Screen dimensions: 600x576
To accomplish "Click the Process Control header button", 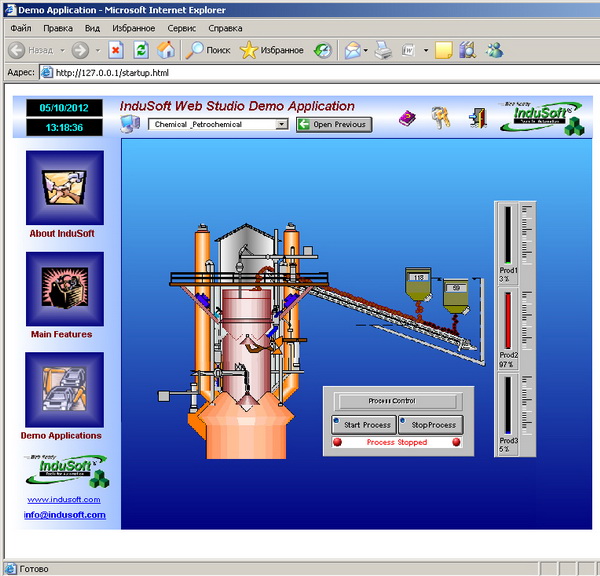I will coord(398,401).
